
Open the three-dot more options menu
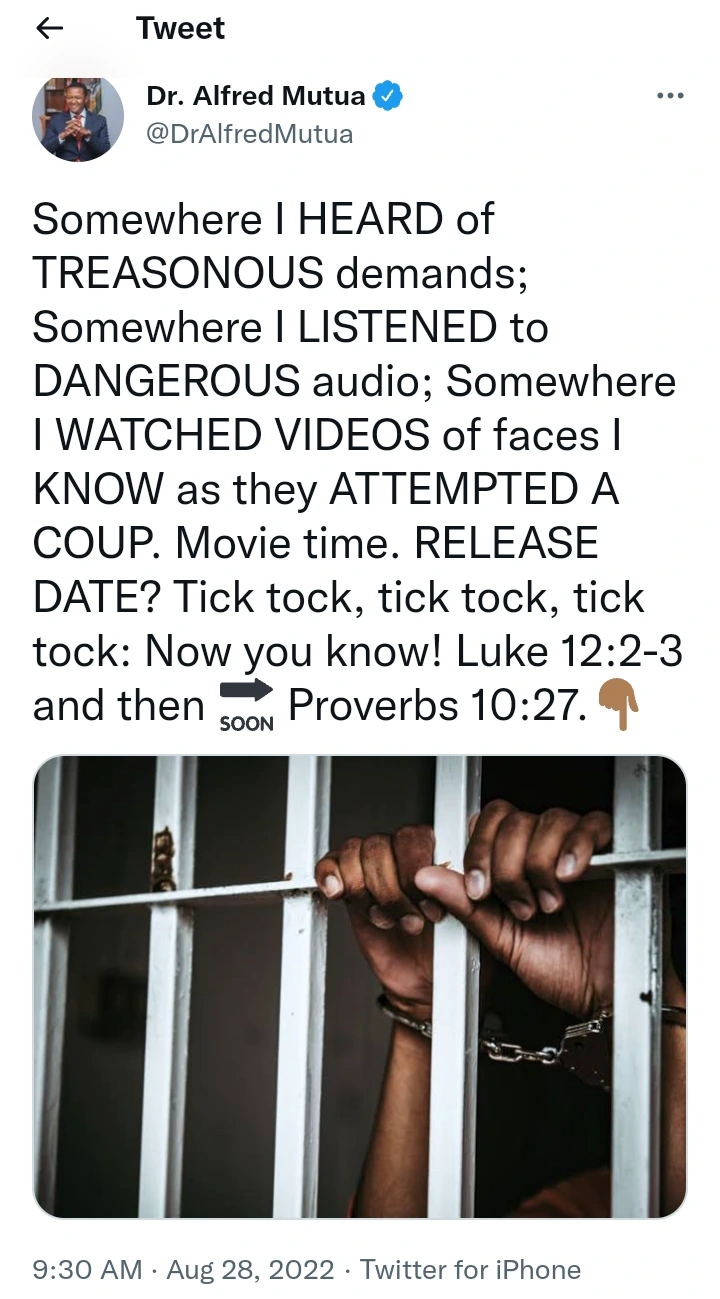pyautogui.click(x=669, y=96)
